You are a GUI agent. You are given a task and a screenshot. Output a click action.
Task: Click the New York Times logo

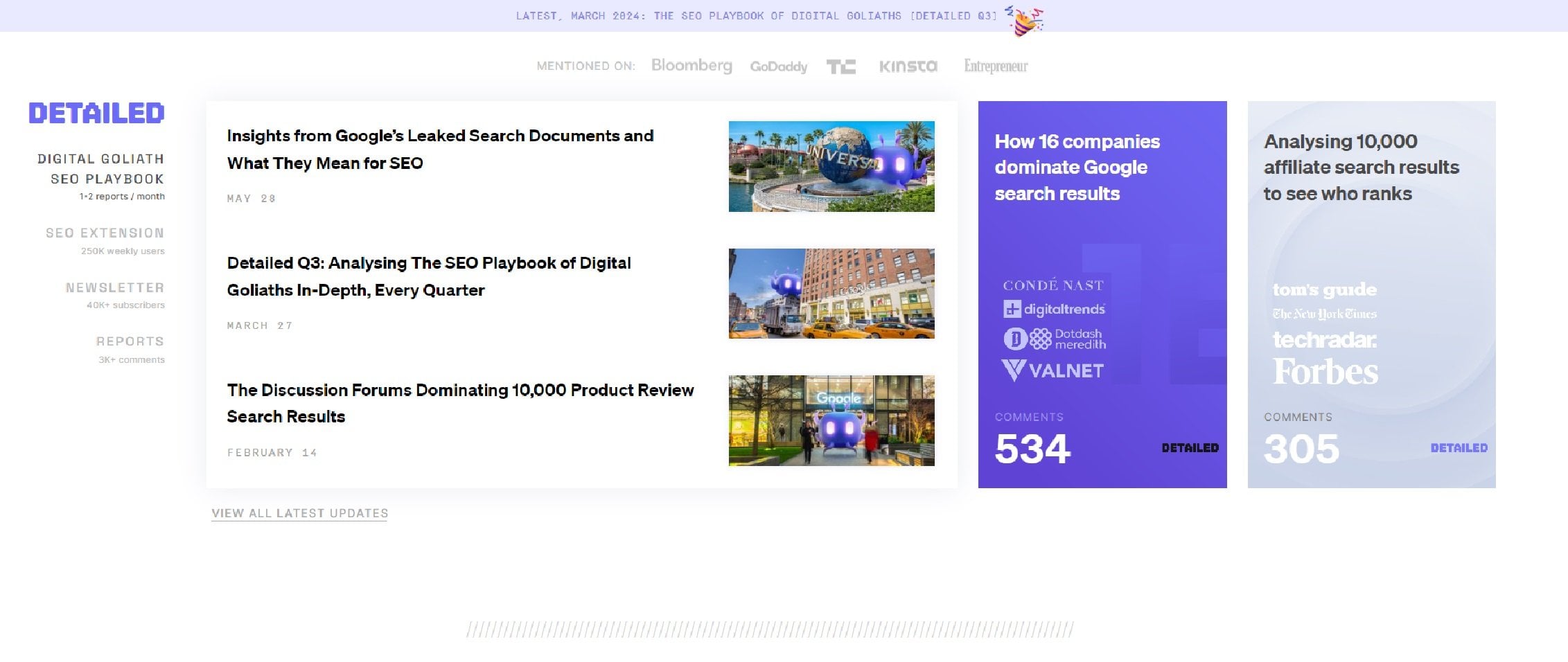[1324, 314]
